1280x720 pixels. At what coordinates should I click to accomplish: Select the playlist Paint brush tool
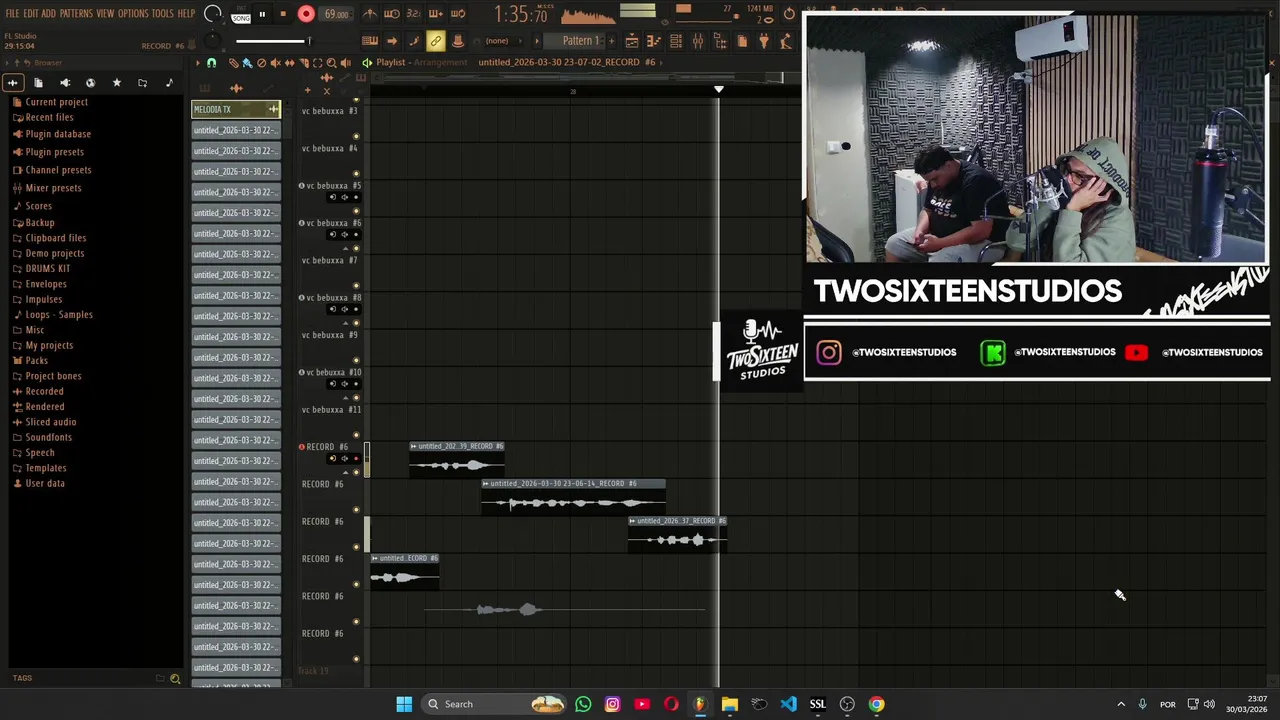pyautogui.click(x=247, y=63)
